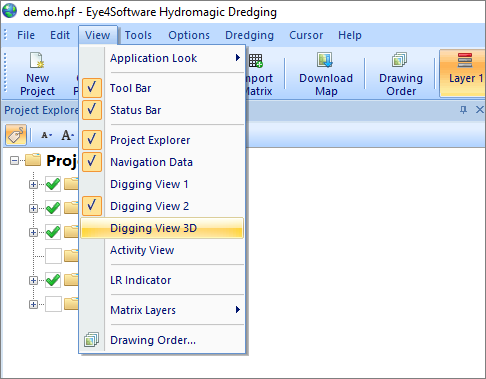Open Drawing Order... from View menu
This screenshot has height=379, width=486.
[x=162, y=340]
